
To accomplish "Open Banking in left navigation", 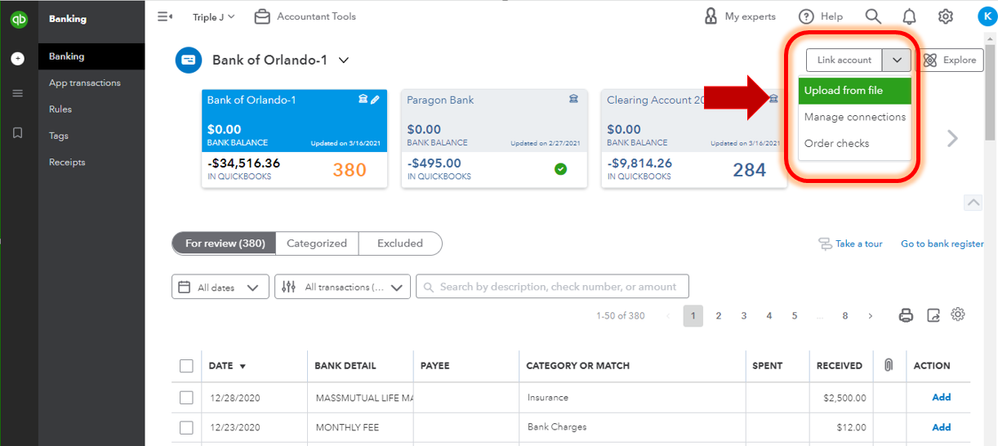I will tap(92, 57).
